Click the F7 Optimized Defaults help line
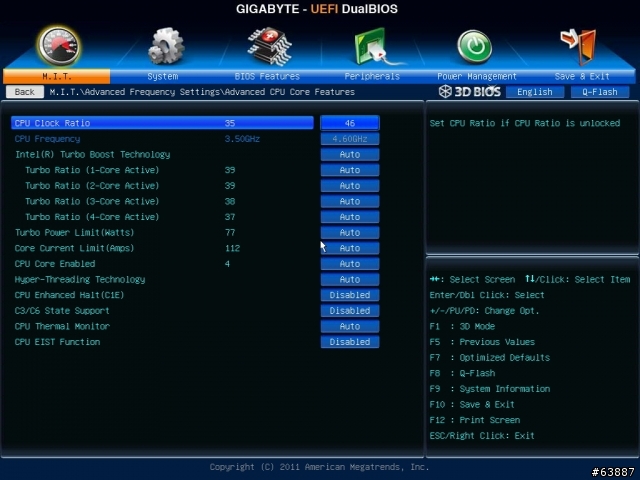This screenshot has width=640, height=480. [490, 358]
